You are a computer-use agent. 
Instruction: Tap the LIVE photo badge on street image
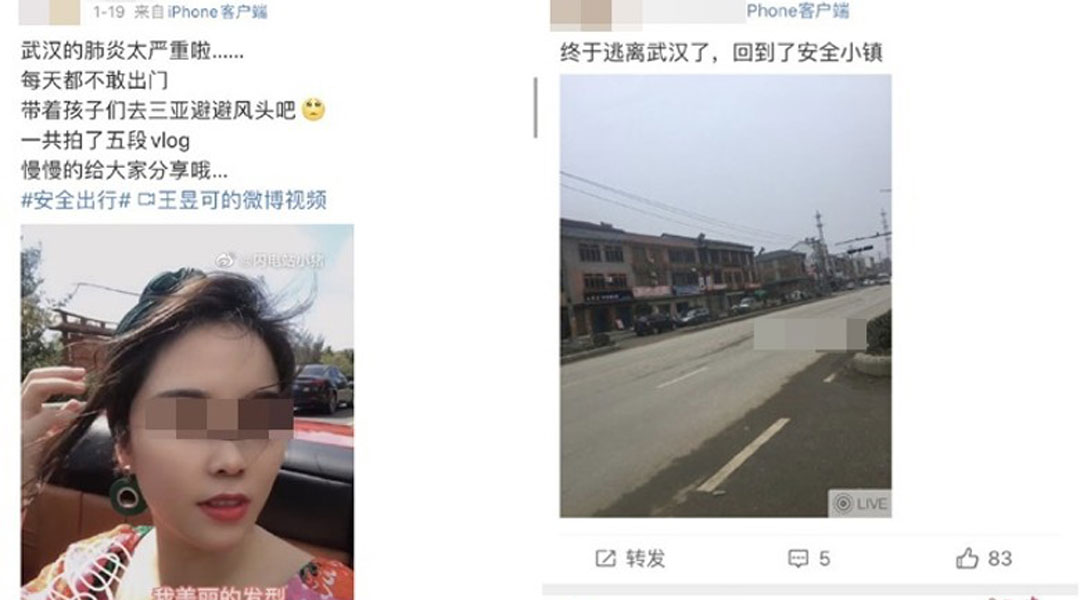pos(860,504)
